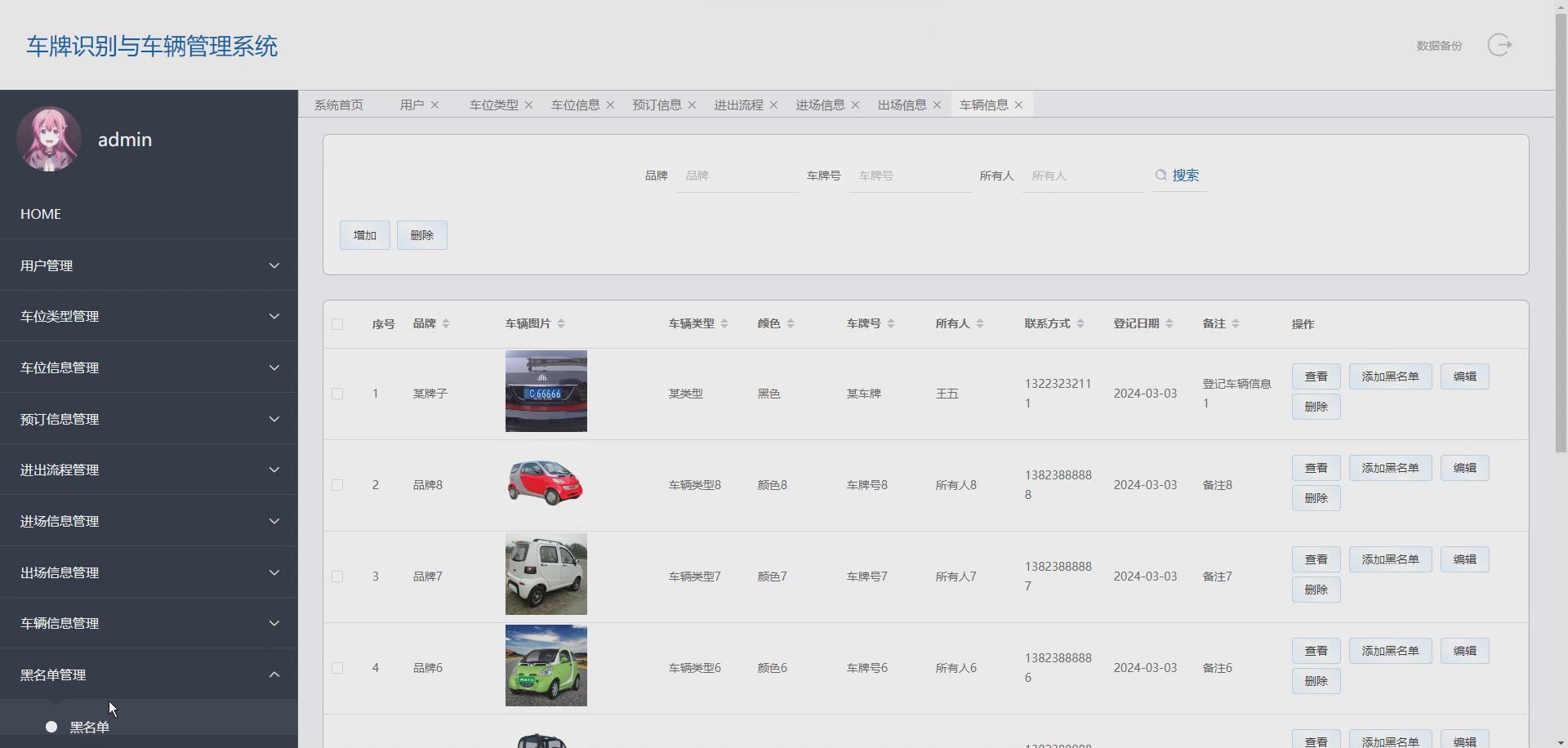Screen dimensions: 1568x748
Task: Expand the 用户管理 menu
Action: tap(149, 265)
